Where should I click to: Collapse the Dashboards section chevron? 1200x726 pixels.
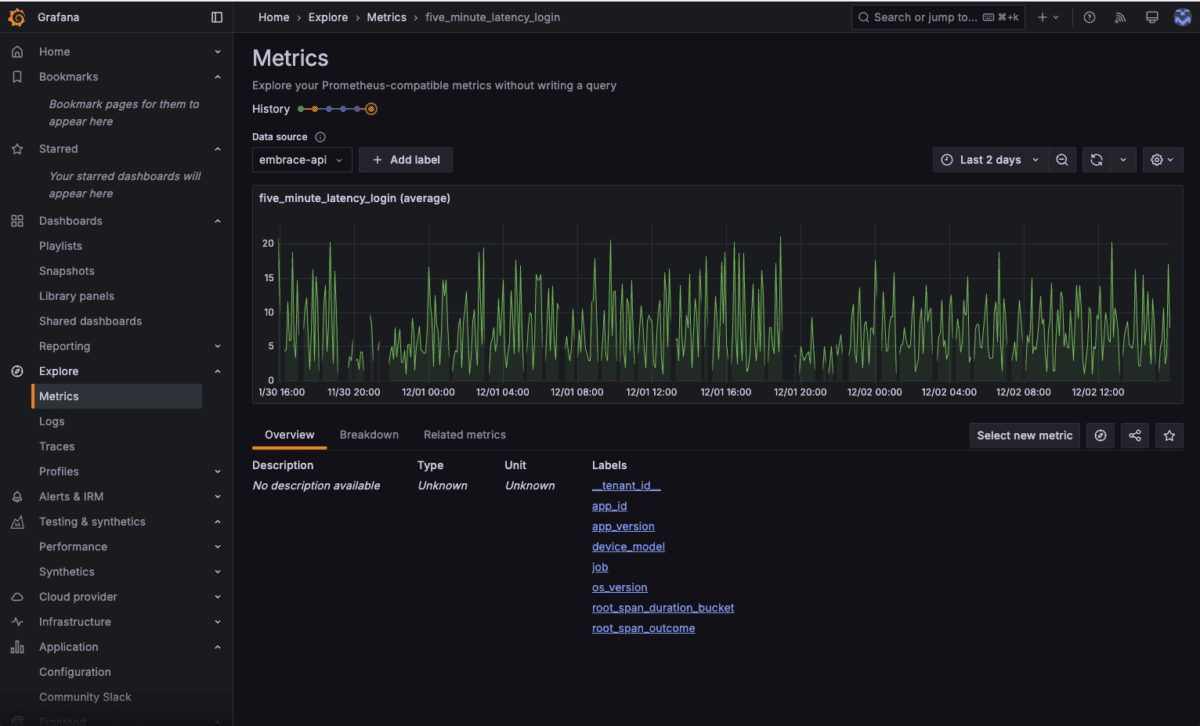(218, 221)
